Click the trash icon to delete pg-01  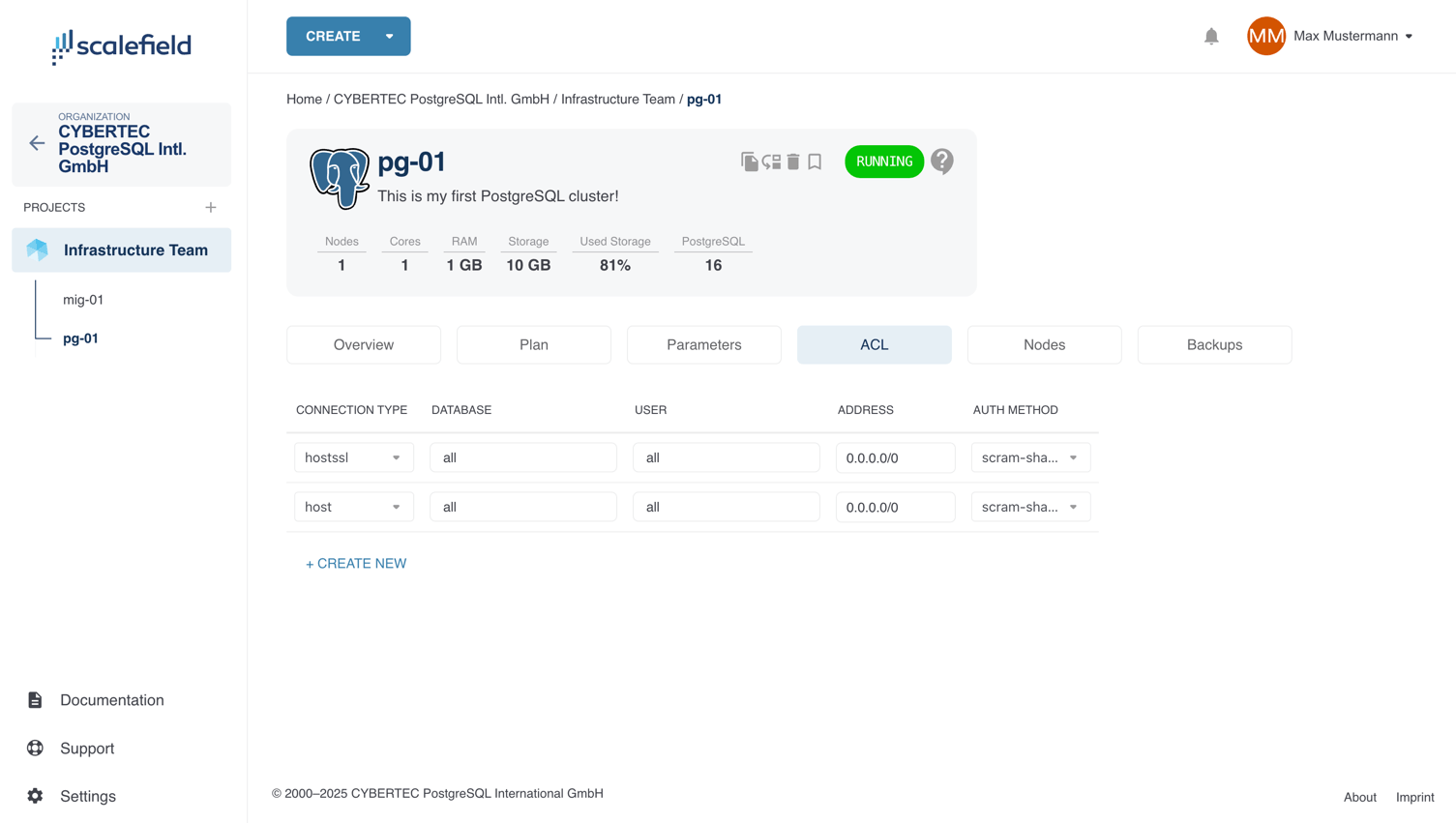793,162
